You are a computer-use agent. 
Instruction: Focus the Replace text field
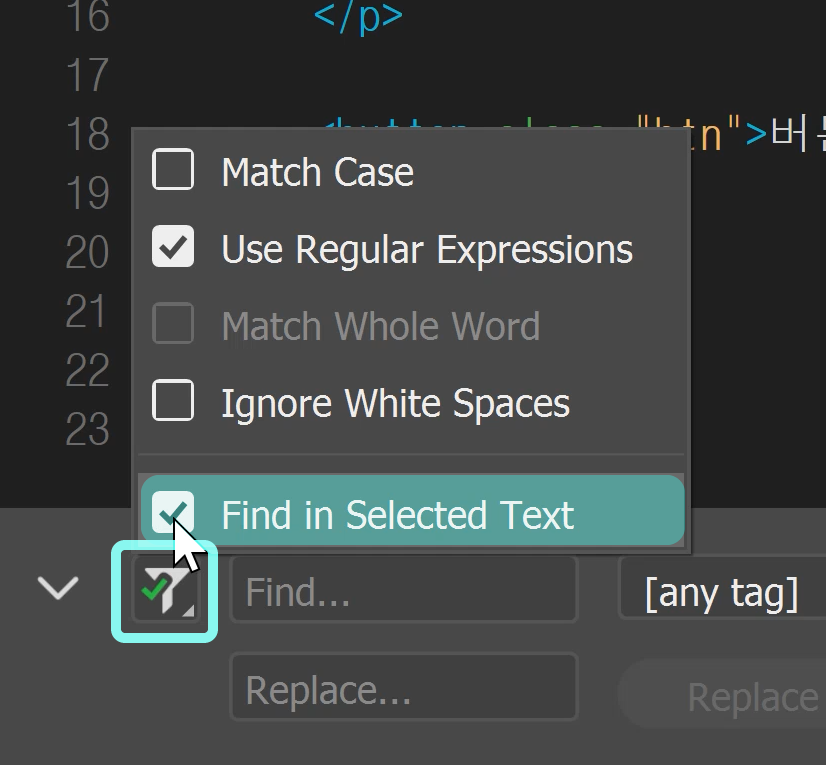click(x=403, y=690)
